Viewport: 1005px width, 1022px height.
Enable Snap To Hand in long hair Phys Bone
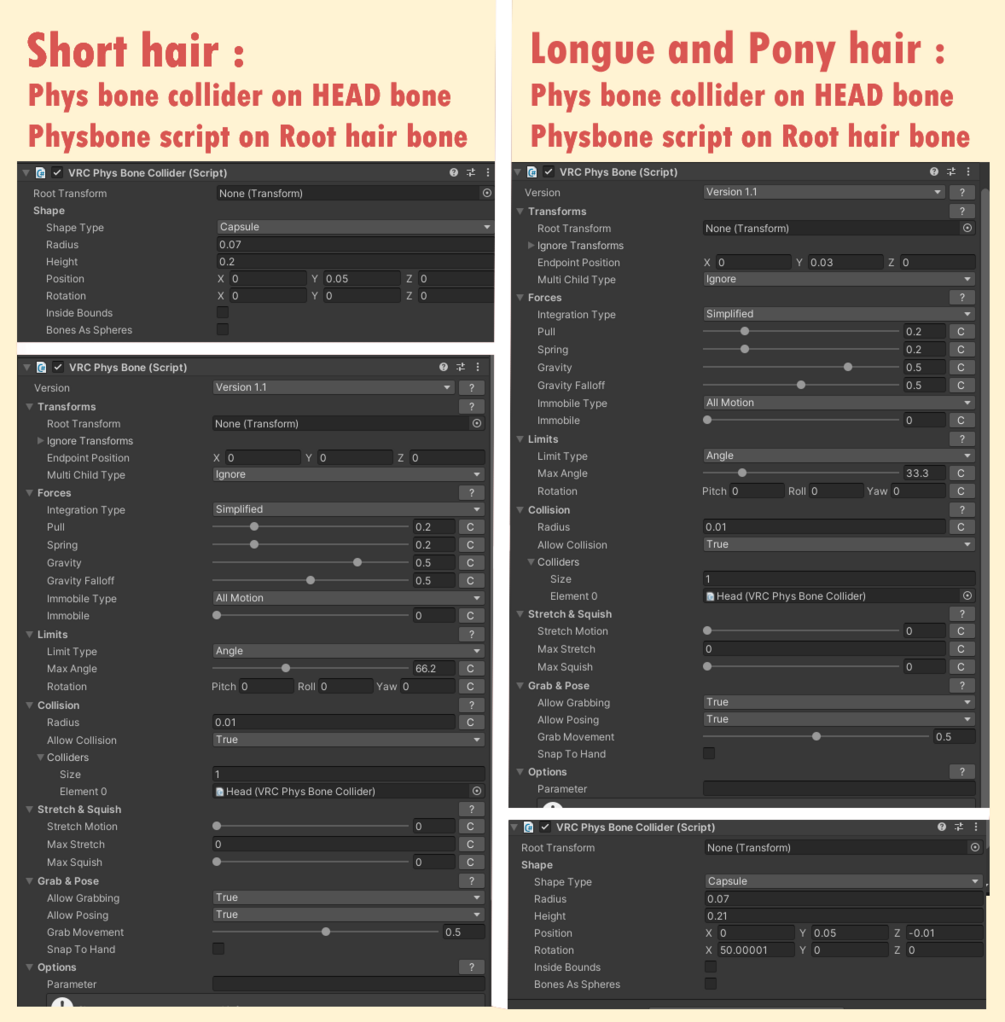click(x=709, y=753)
